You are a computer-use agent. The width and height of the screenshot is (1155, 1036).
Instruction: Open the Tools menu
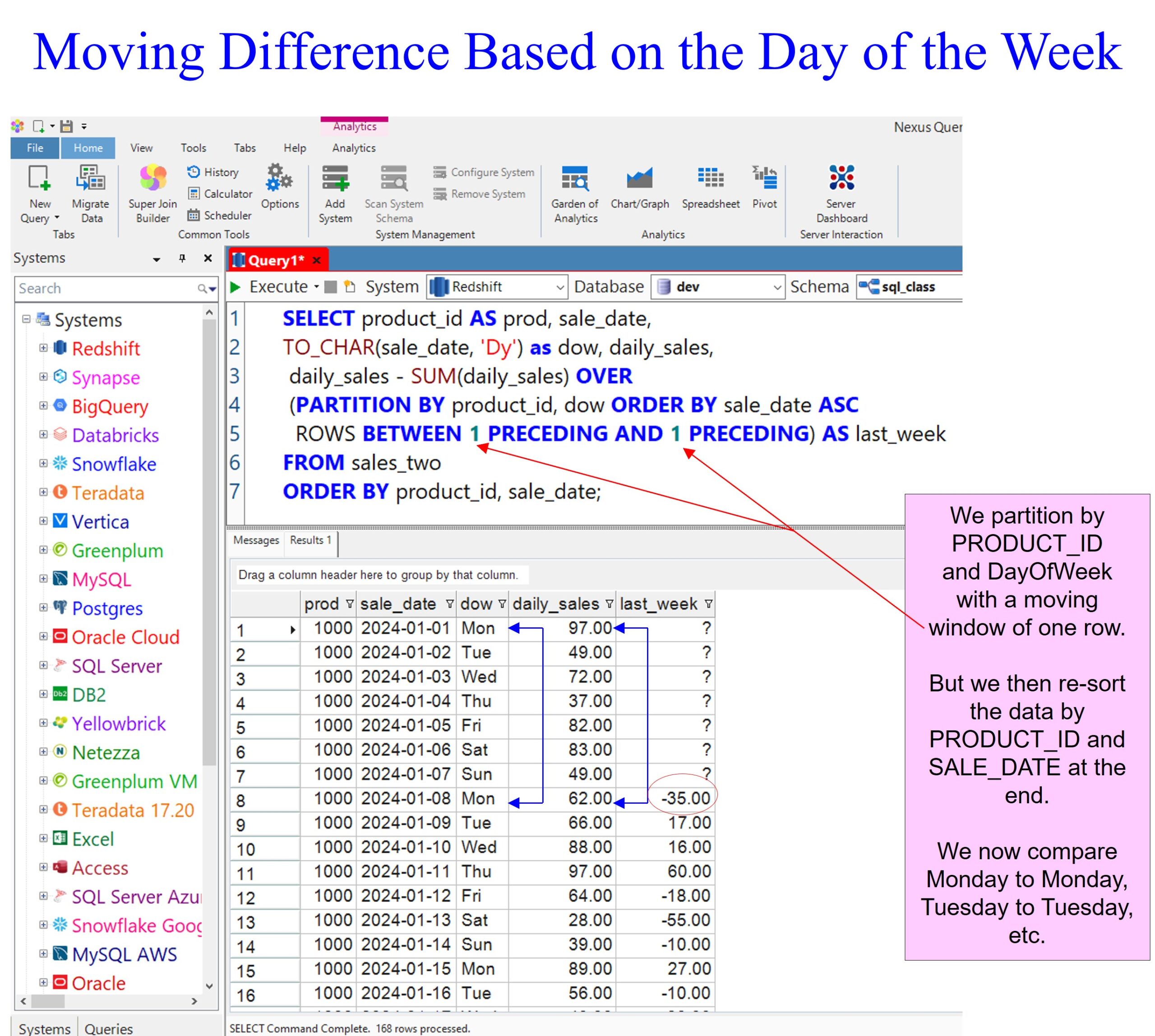click(x=193, y=148)
